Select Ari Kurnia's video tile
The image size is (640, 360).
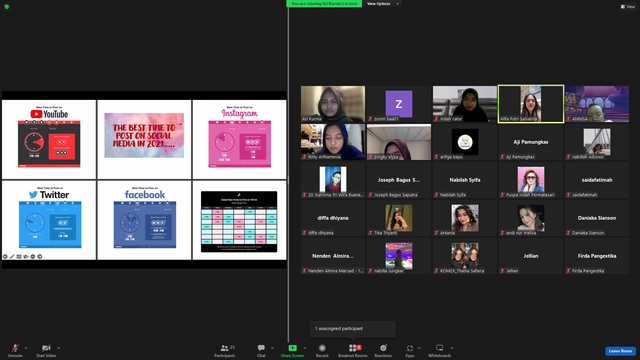333,104
